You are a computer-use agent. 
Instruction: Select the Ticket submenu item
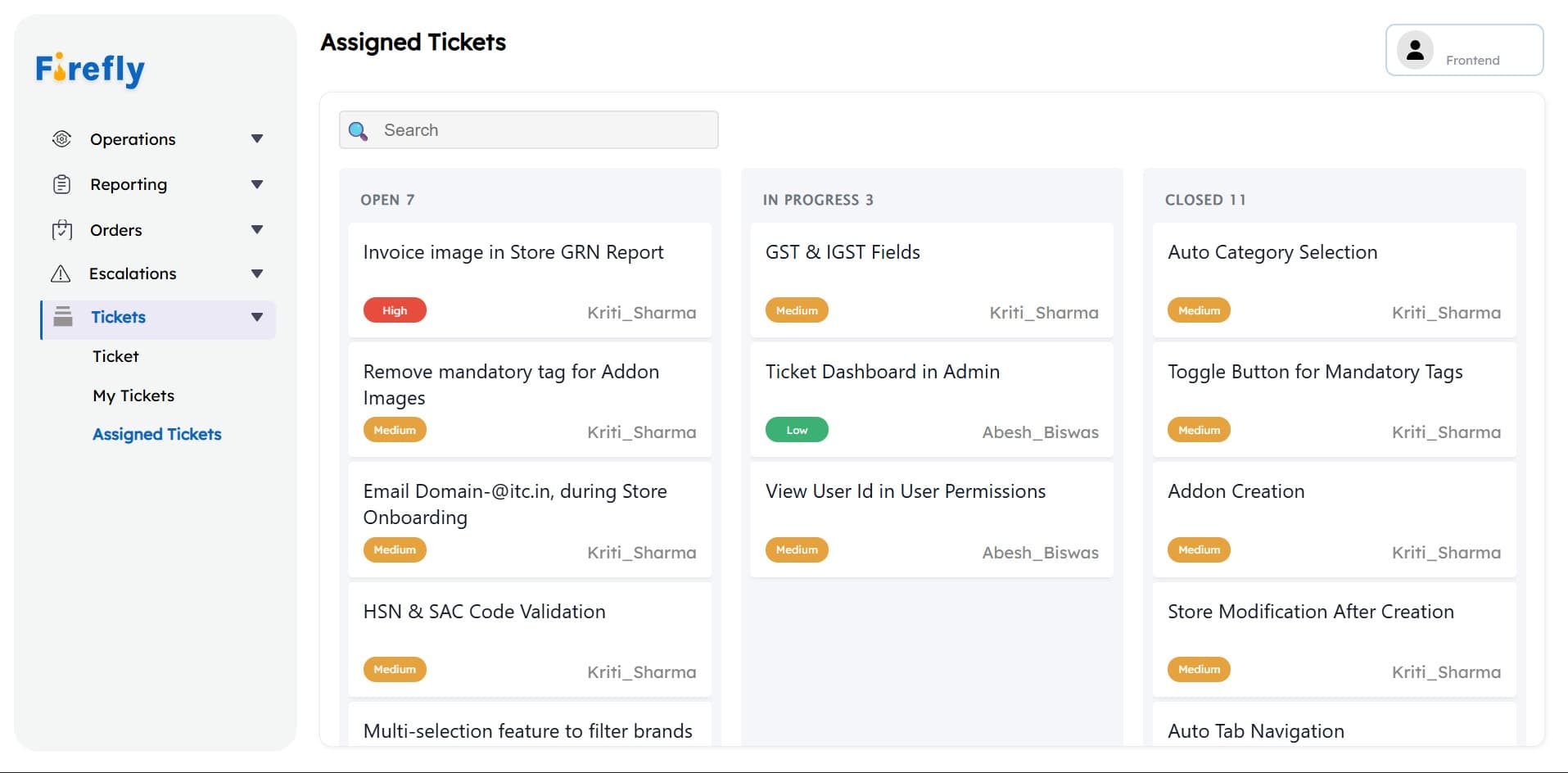[x=115, y=356]
